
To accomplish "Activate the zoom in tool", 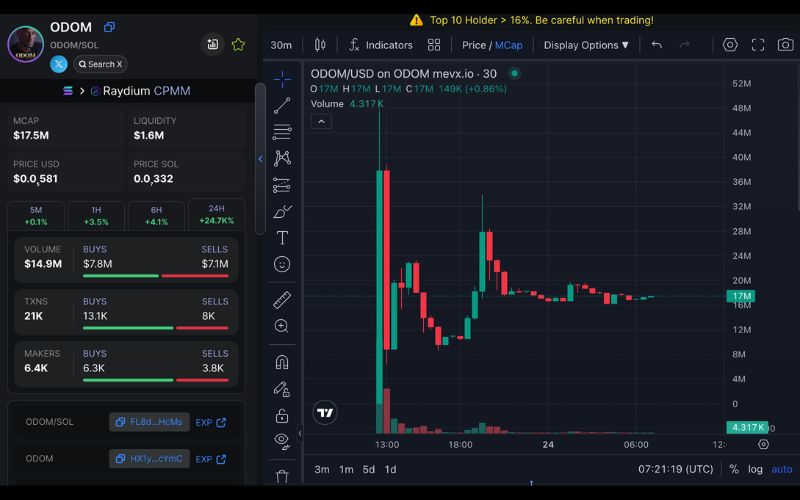I will [282, 327].
